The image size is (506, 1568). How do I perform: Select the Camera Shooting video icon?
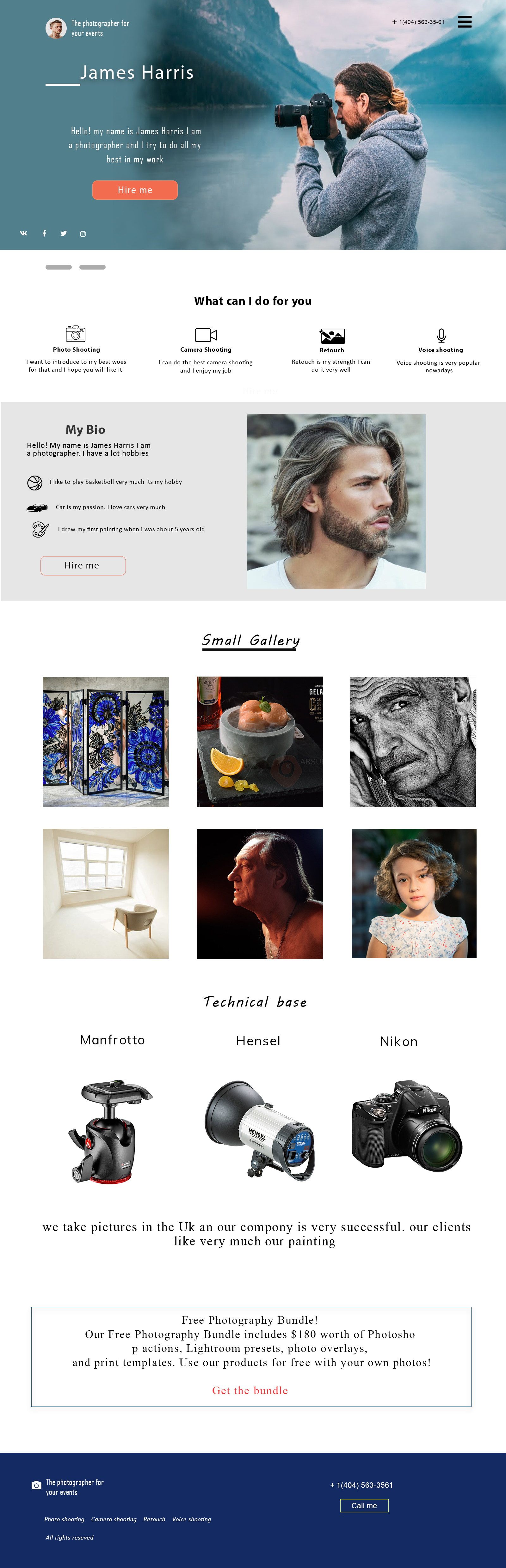pyautogui.click(x=206, y=335)
